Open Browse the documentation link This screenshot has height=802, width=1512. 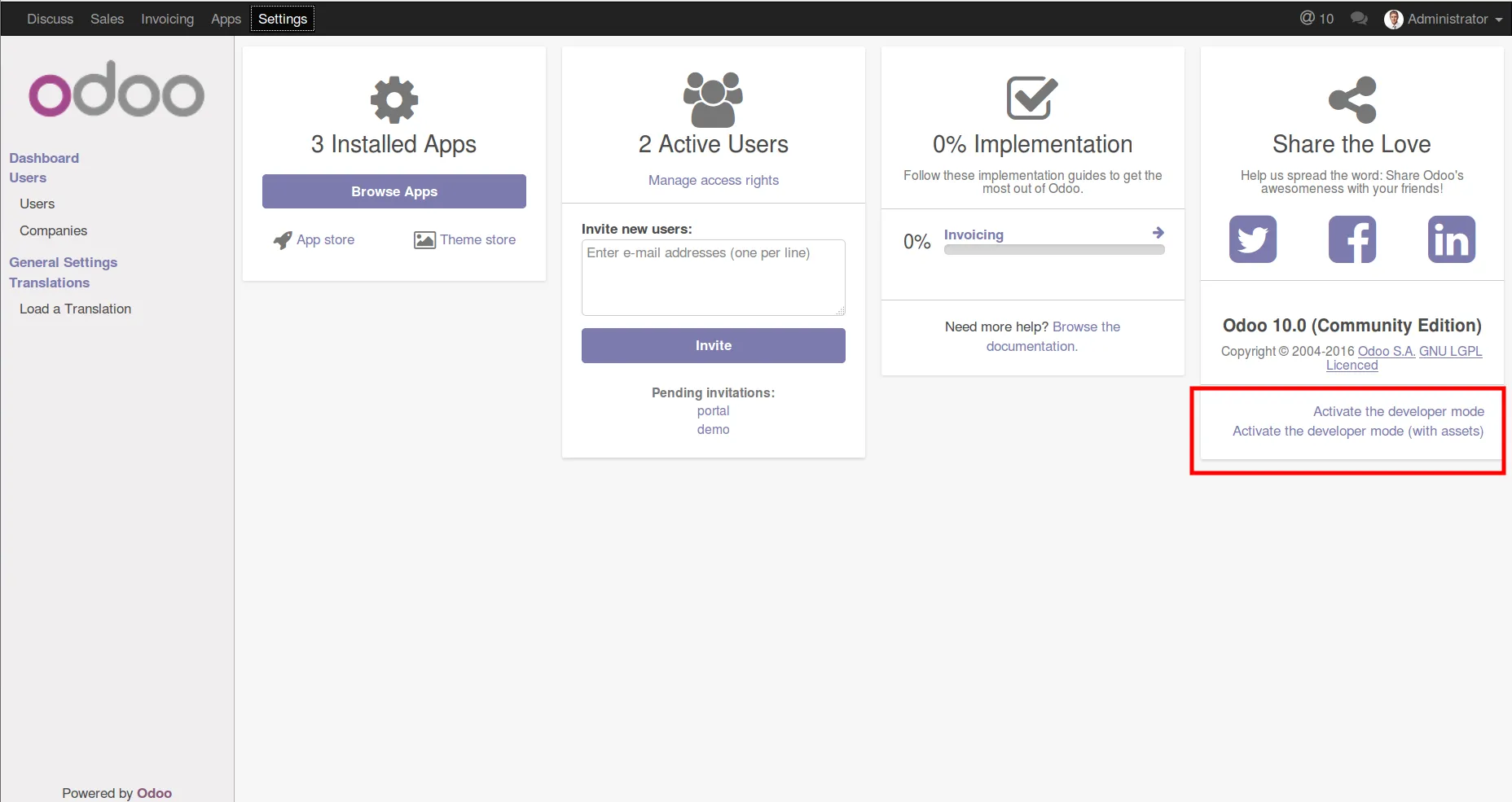[x=1053, y=336]
